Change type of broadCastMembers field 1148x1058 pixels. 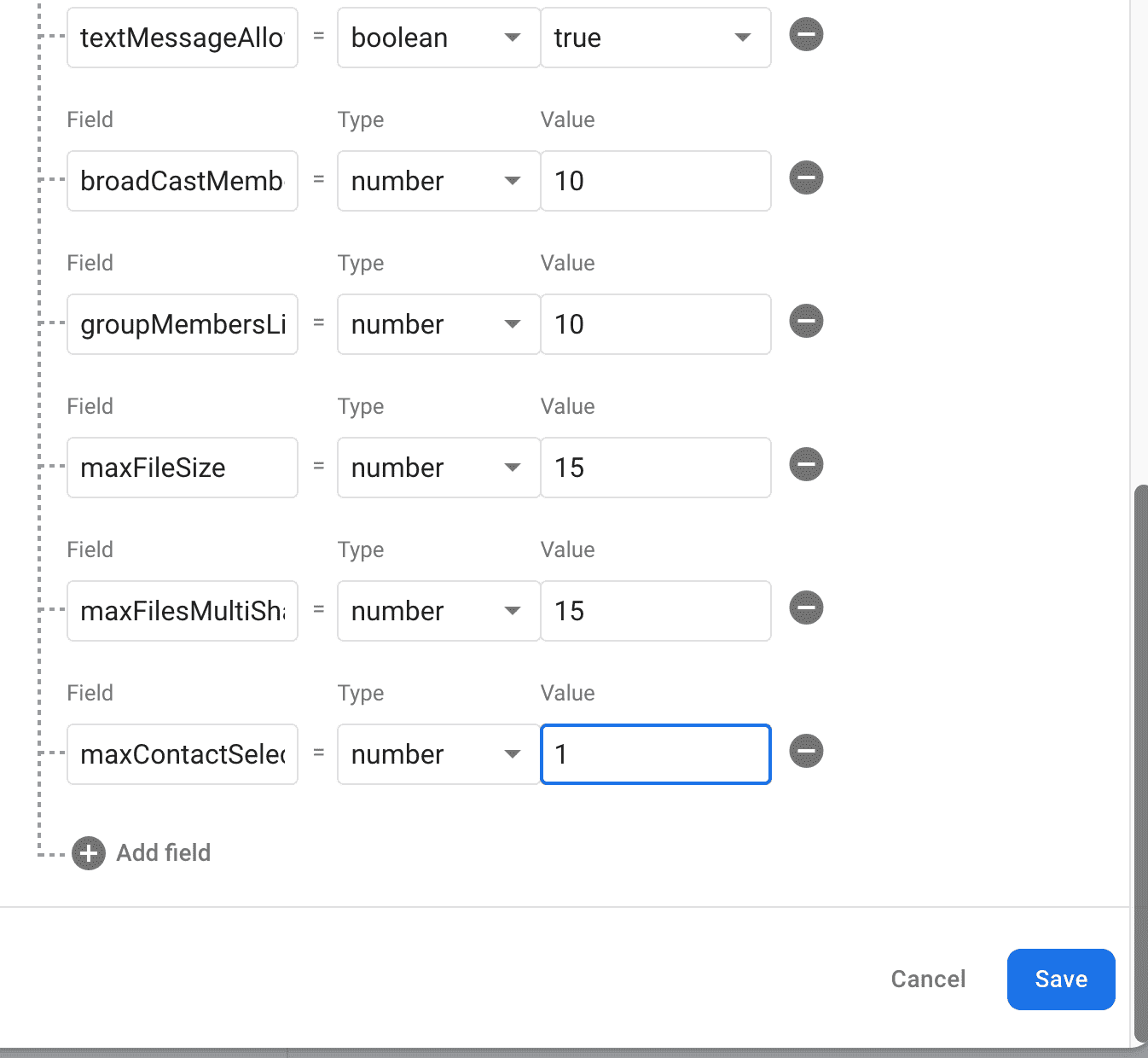coord(438,181)
